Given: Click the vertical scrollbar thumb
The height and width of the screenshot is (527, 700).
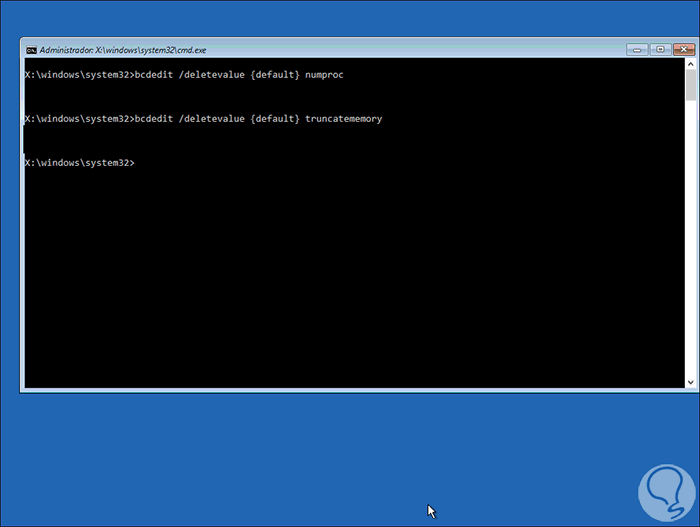Looking at the screenshot, I should [690, 85].
